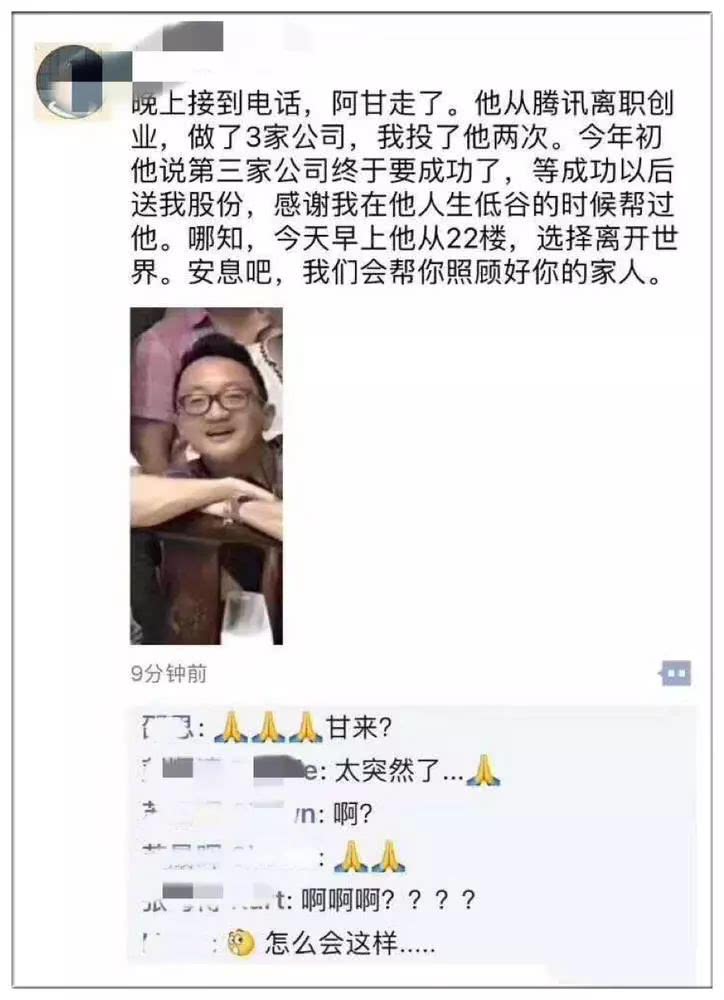The image size is (724, 1000).
Task: Open commenter name ending in t before 啊啊啊
Action: 213,900
